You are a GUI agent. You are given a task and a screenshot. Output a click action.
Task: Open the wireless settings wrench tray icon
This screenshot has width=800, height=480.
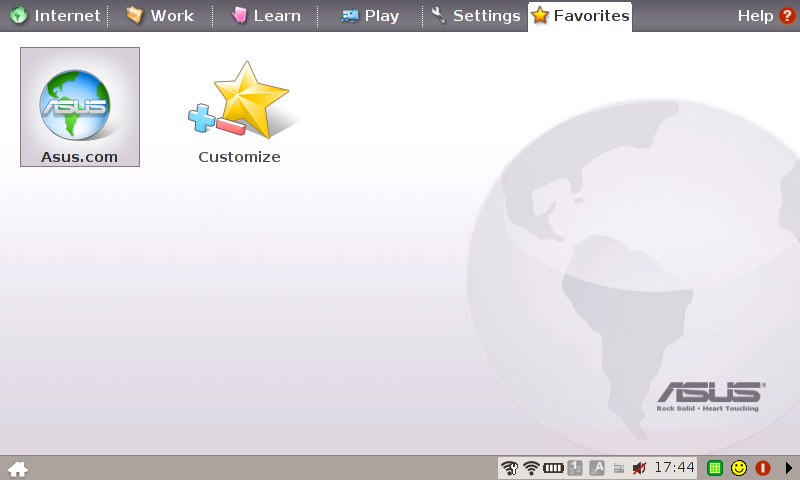(x=509, y=468)
